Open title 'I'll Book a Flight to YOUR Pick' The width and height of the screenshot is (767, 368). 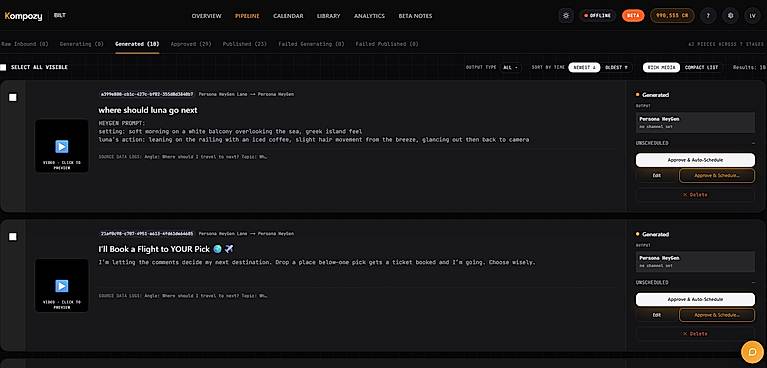166,249
